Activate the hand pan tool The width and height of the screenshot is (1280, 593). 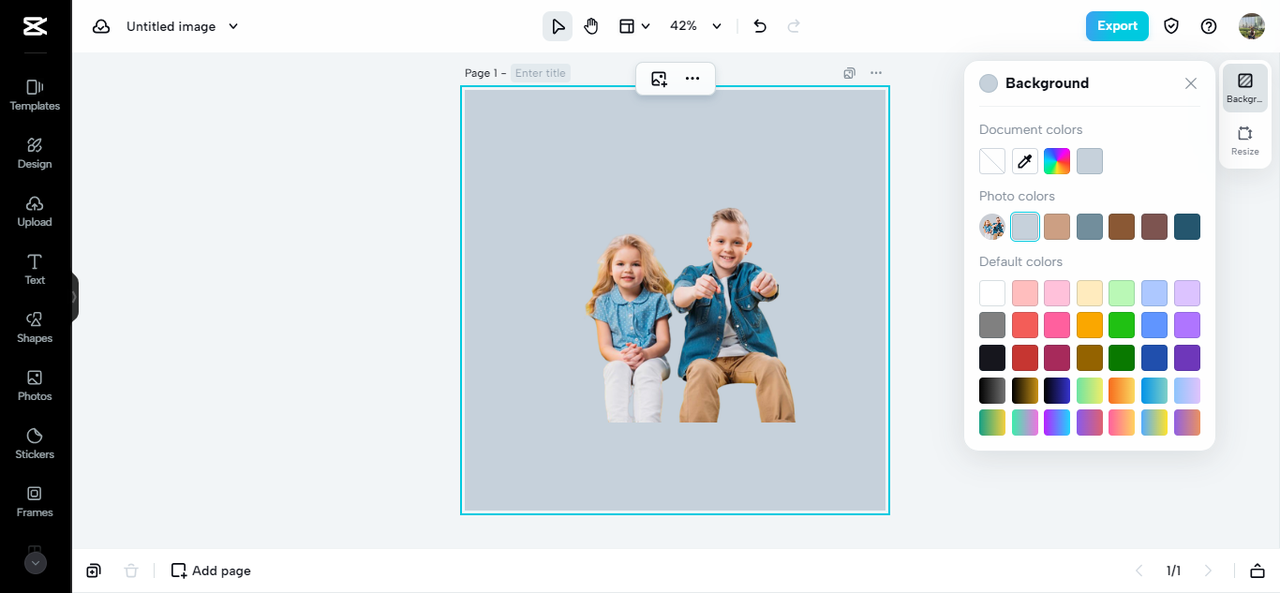tap(591, 26)
